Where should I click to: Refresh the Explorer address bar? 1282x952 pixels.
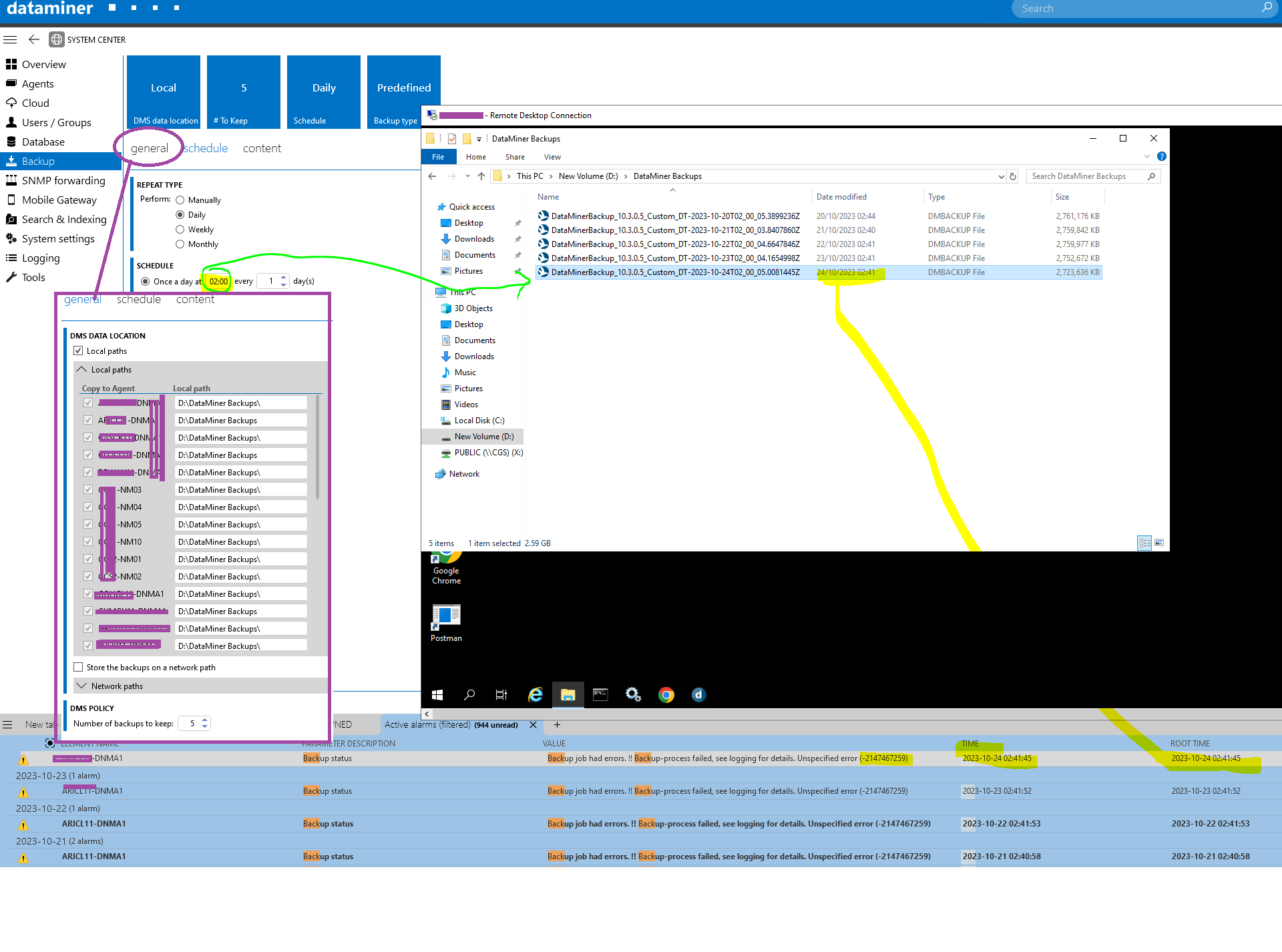1013,176
